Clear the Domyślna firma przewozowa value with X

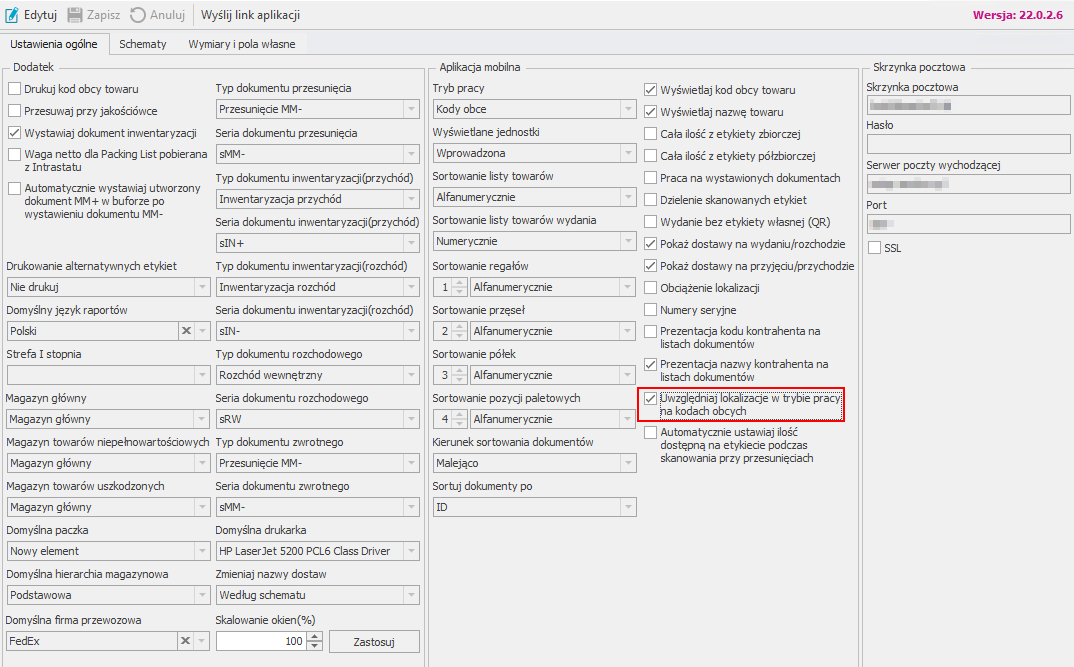tap(186, 641)
